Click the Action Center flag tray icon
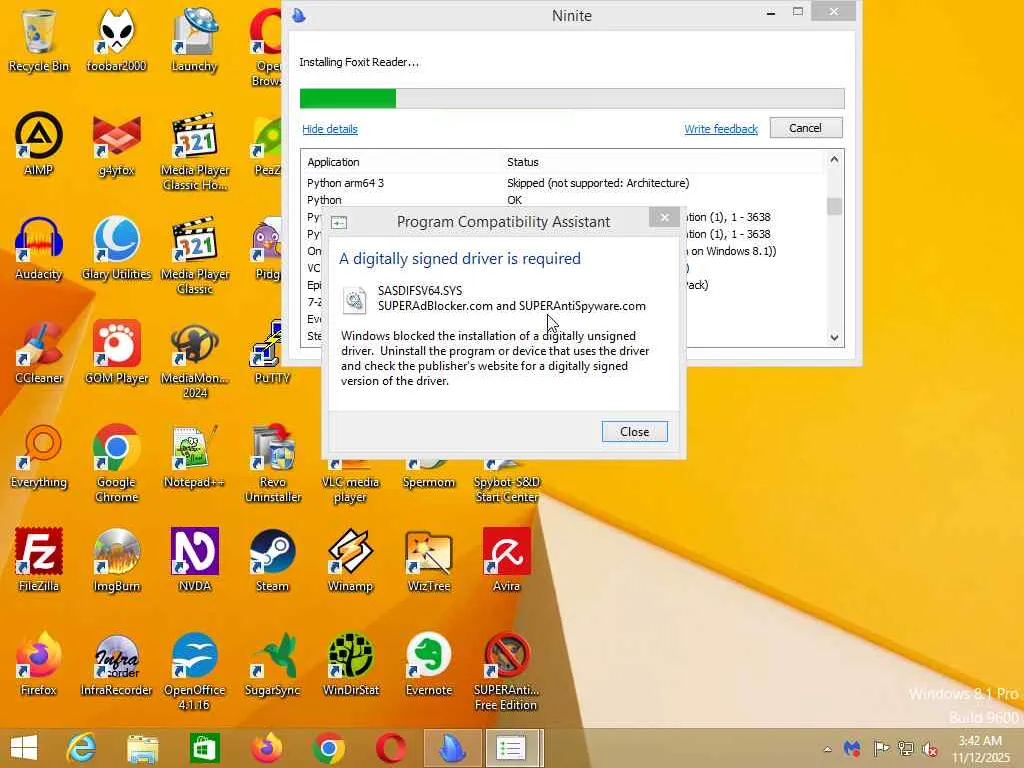The image size is (1024, 768). click(x=881, y=748)
